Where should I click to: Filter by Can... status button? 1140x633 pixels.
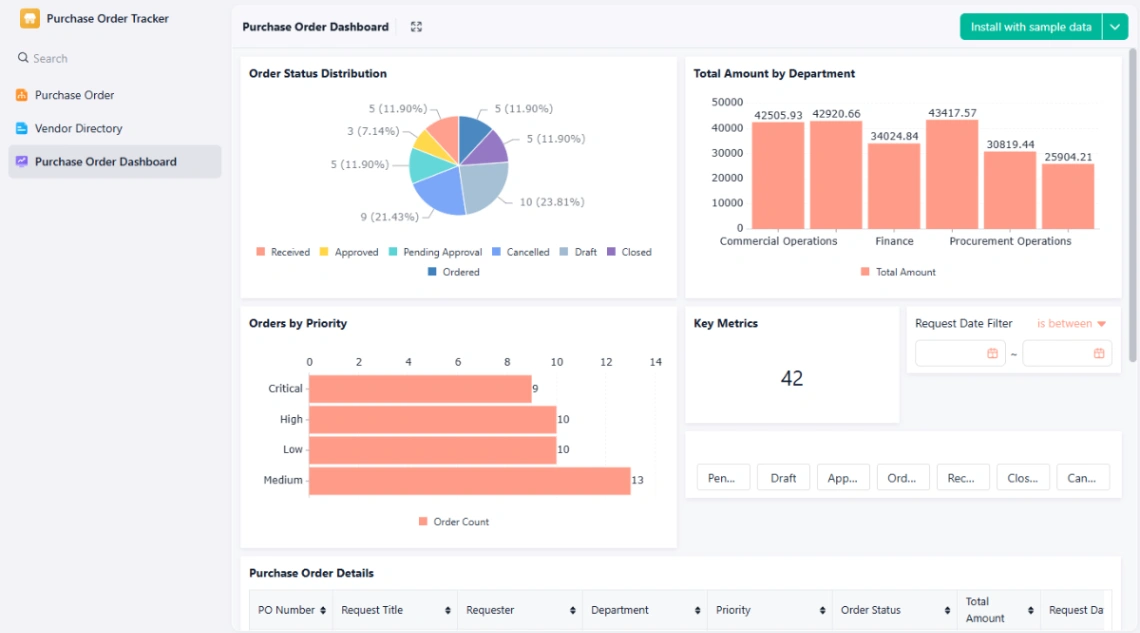[1083, 477]
